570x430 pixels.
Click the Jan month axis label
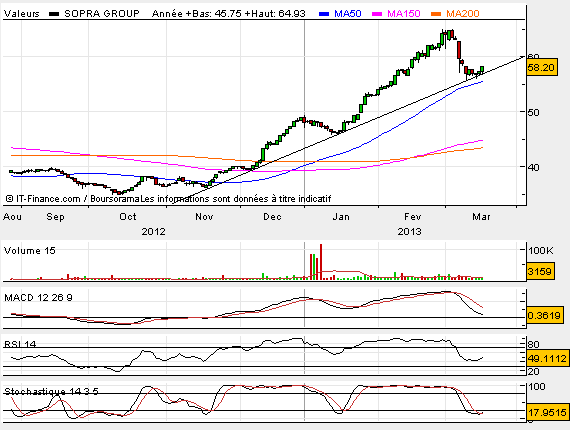[341, 217]
